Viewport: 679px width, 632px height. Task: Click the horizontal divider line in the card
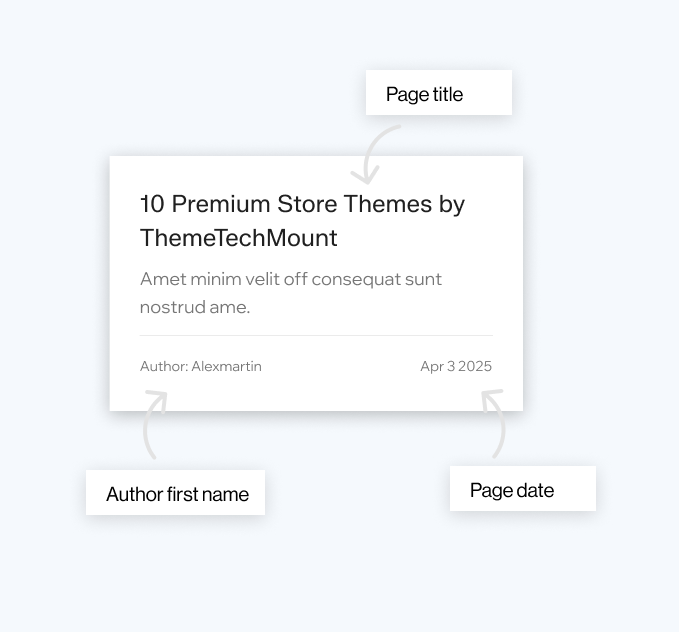pyautogui.click(x=316, y=335)
